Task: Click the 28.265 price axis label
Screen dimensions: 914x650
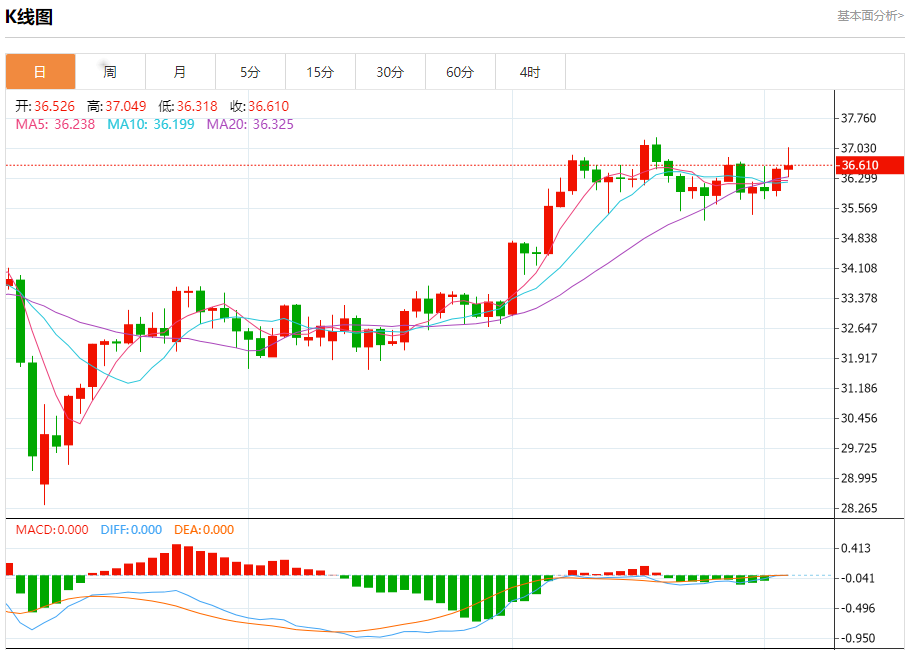Action: click(x=859, y=508)
